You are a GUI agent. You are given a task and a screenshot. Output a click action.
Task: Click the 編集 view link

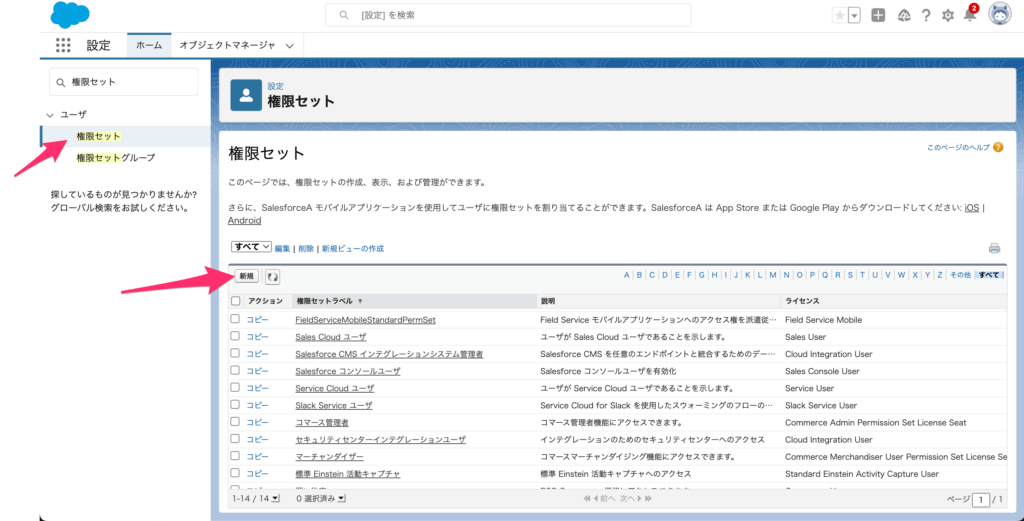[282, 248]
